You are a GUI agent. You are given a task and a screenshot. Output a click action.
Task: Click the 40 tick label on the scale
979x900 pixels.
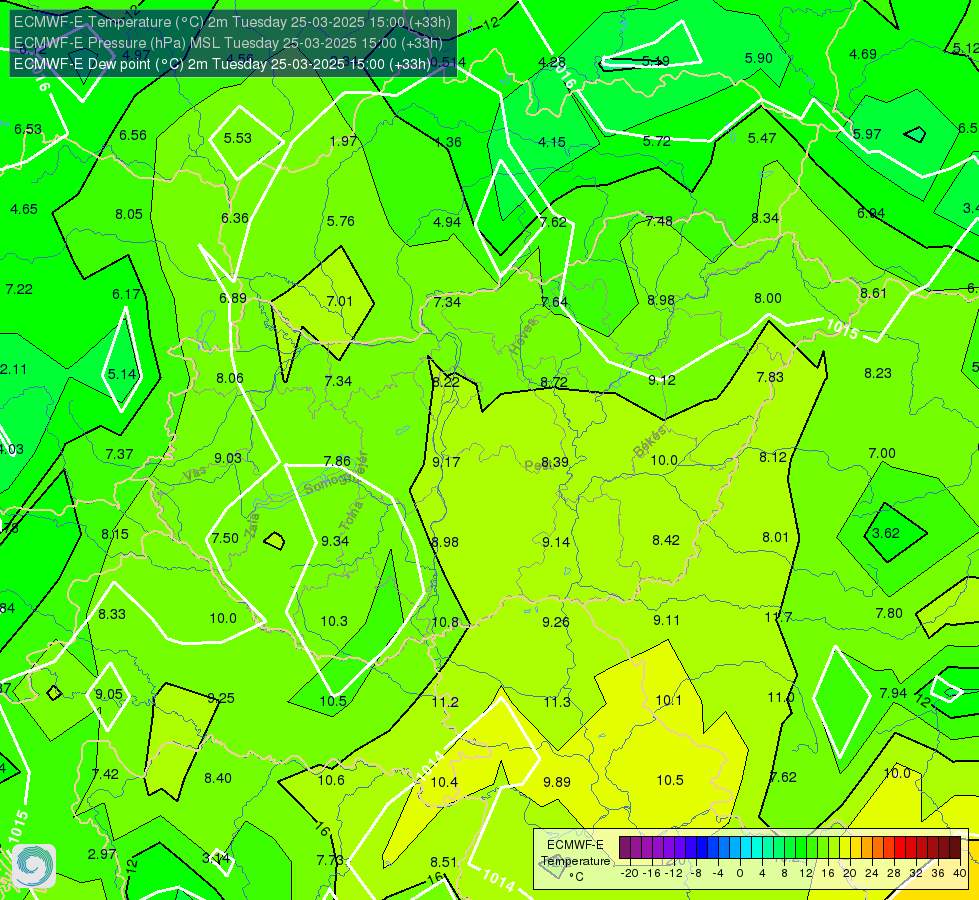pyautogui.click(x=960, y=873)
